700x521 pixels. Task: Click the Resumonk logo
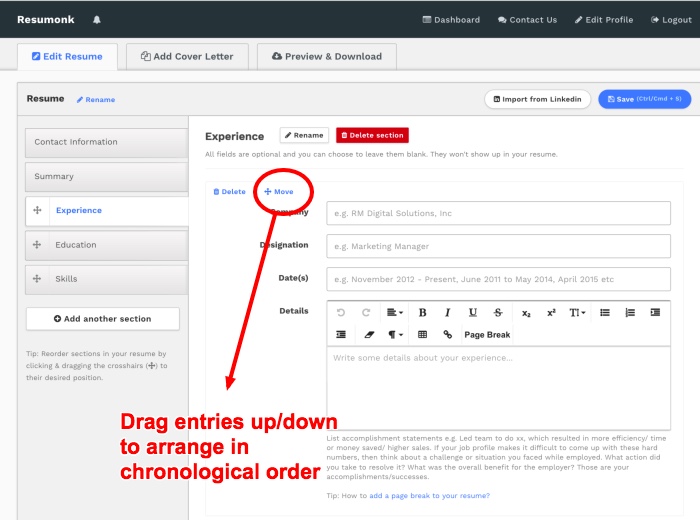(46, 20)
